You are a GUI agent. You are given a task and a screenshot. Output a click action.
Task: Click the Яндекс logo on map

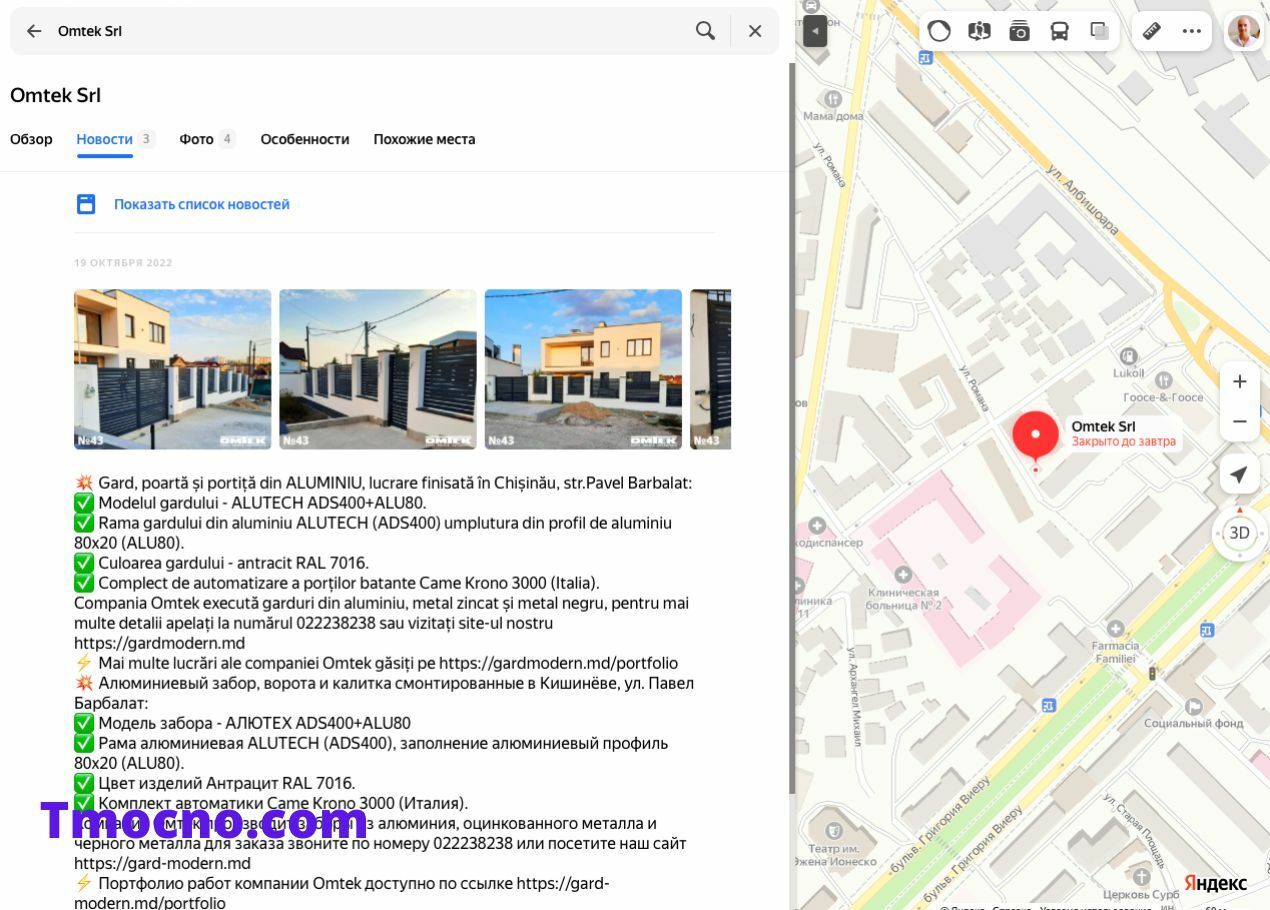1215,883
